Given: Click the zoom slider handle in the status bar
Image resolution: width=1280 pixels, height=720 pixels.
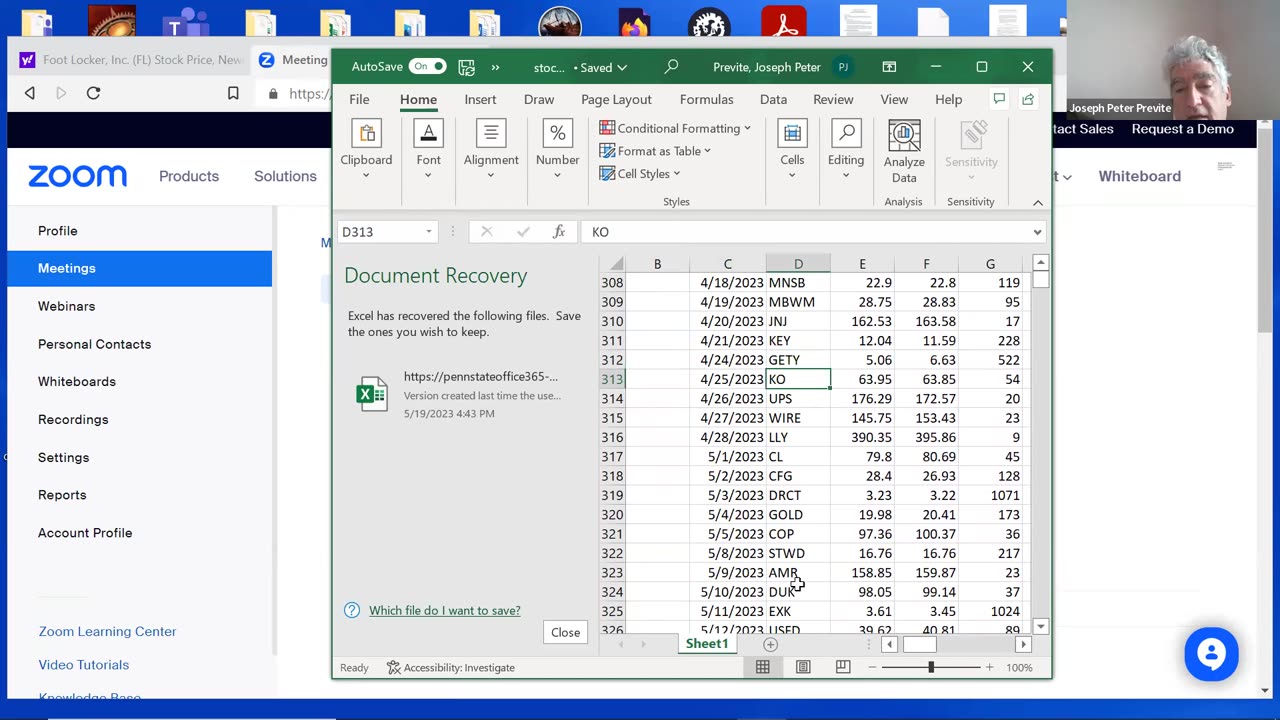Looking at the screenshot, I should [930, 667].
